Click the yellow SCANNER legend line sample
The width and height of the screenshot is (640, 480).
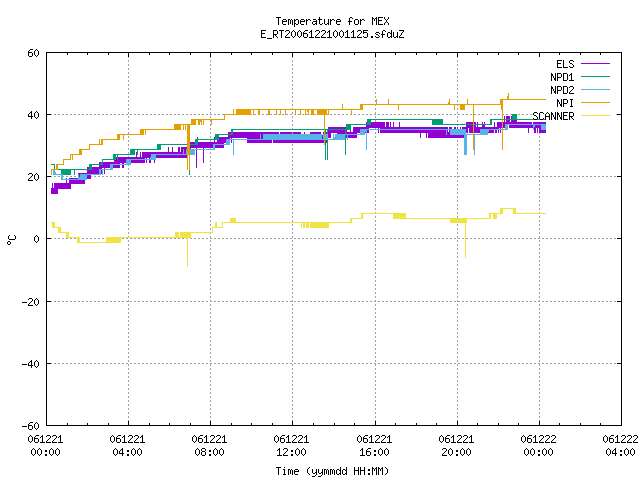[596, 116]
